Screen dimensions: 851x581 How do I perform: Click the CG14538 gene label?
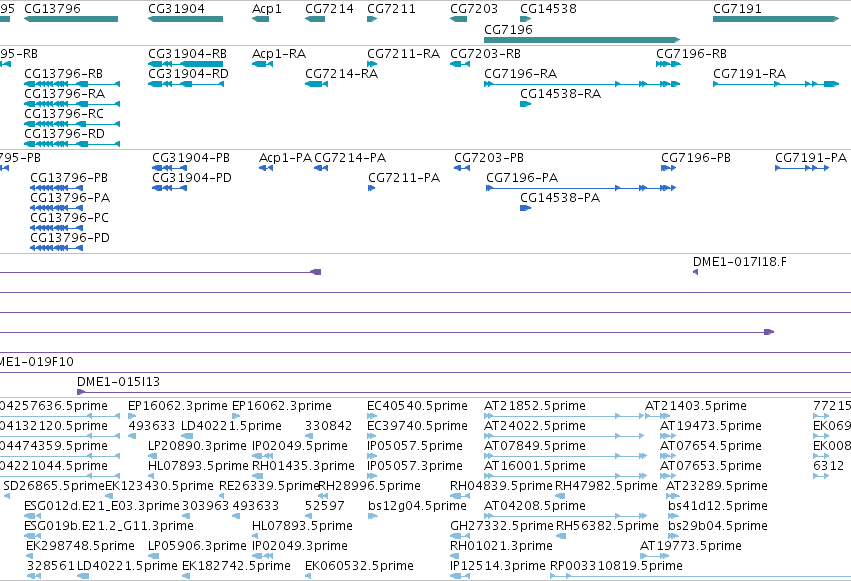coord(548,9)
